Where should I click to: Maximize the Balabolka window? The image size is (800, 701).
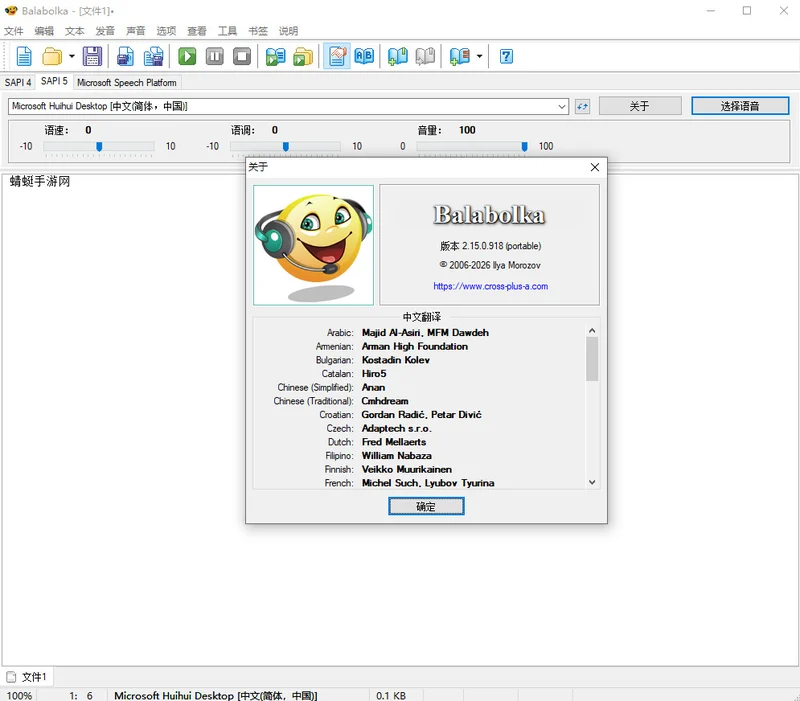click(747, 10)
